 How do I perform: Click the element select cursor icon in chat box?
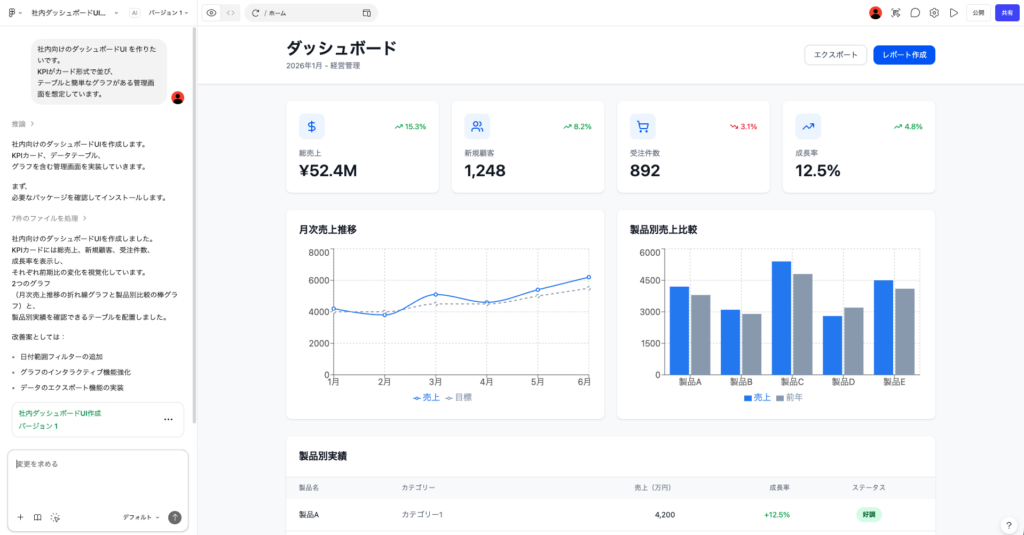tap(55, 517)
